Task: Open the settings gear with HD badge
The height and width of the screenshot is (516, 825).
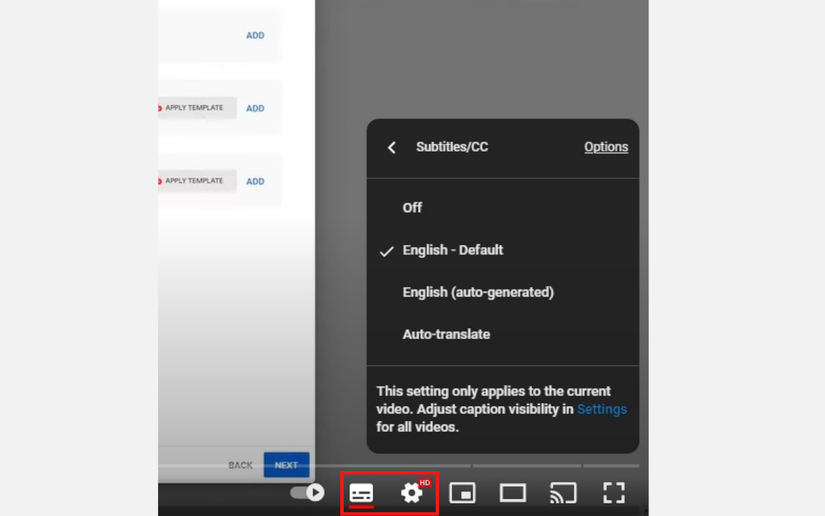Action: [x=412, y=493]
